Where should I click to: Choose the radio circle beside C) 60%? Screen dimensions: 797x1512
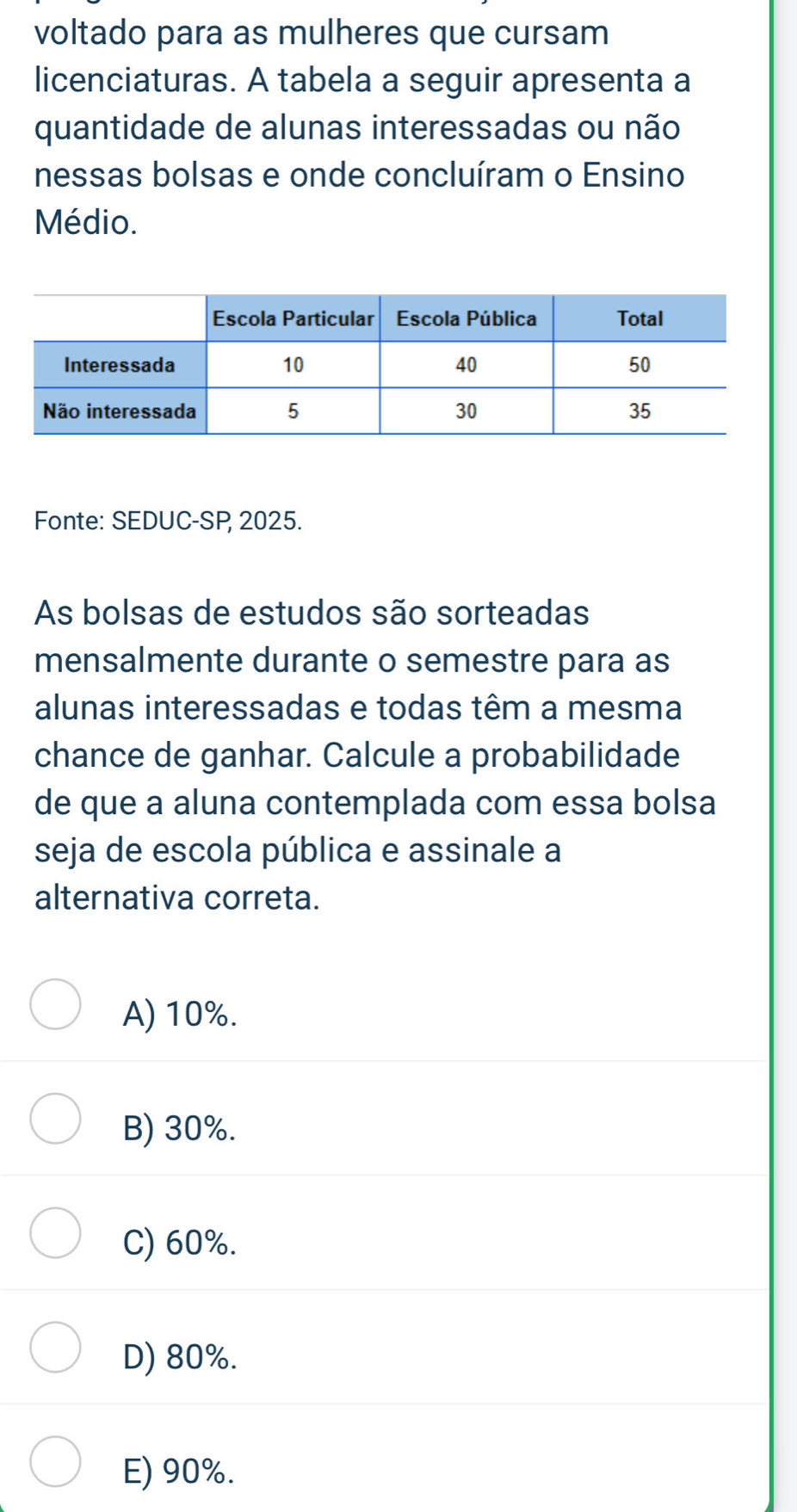pyautogui.click(x=56, y=1232)
